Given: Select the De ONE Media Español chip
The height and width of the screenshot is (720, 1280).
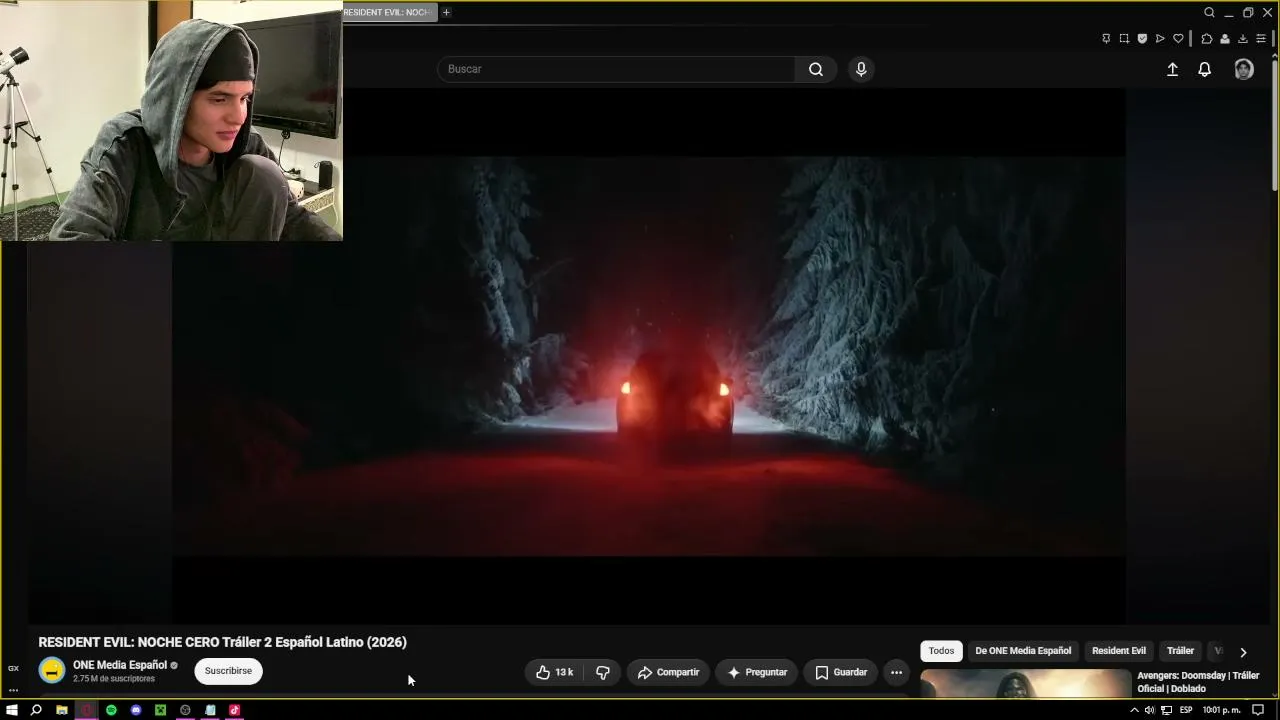Looking at the screenshot, I should (x=1023, y=651).
